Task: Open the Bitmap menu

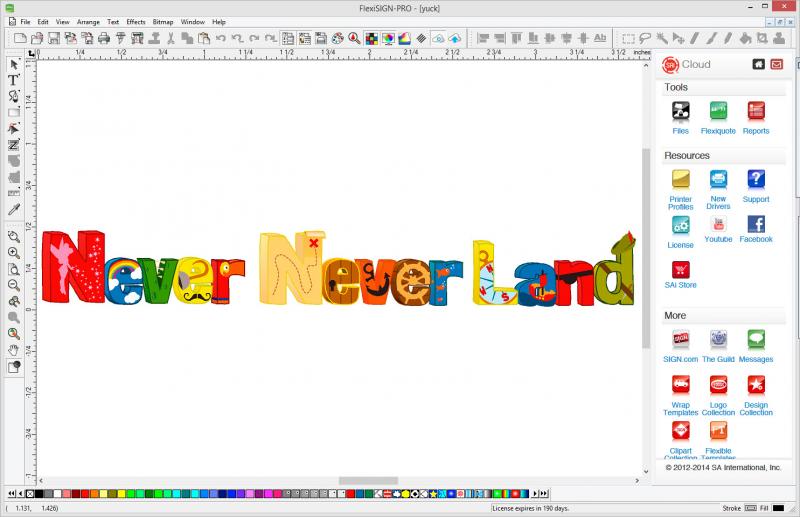Action: [163, 22]
